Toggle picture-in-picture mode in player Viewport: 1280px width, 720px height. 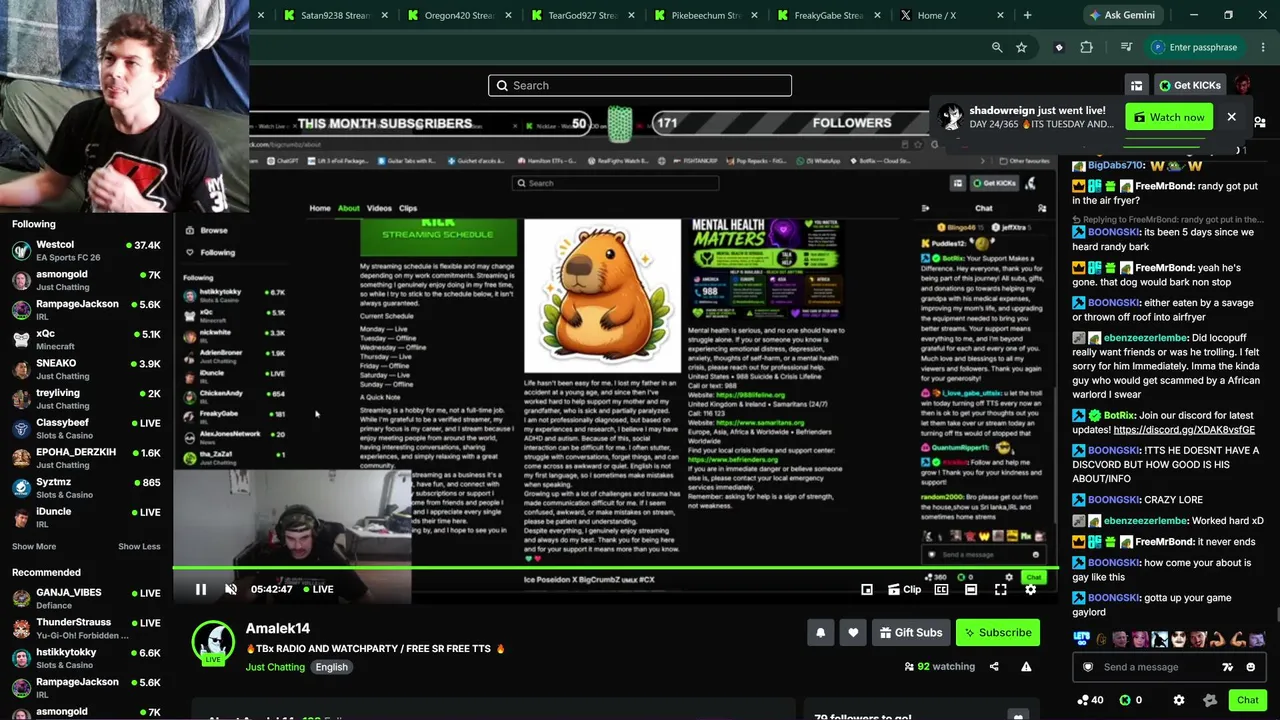867,589
